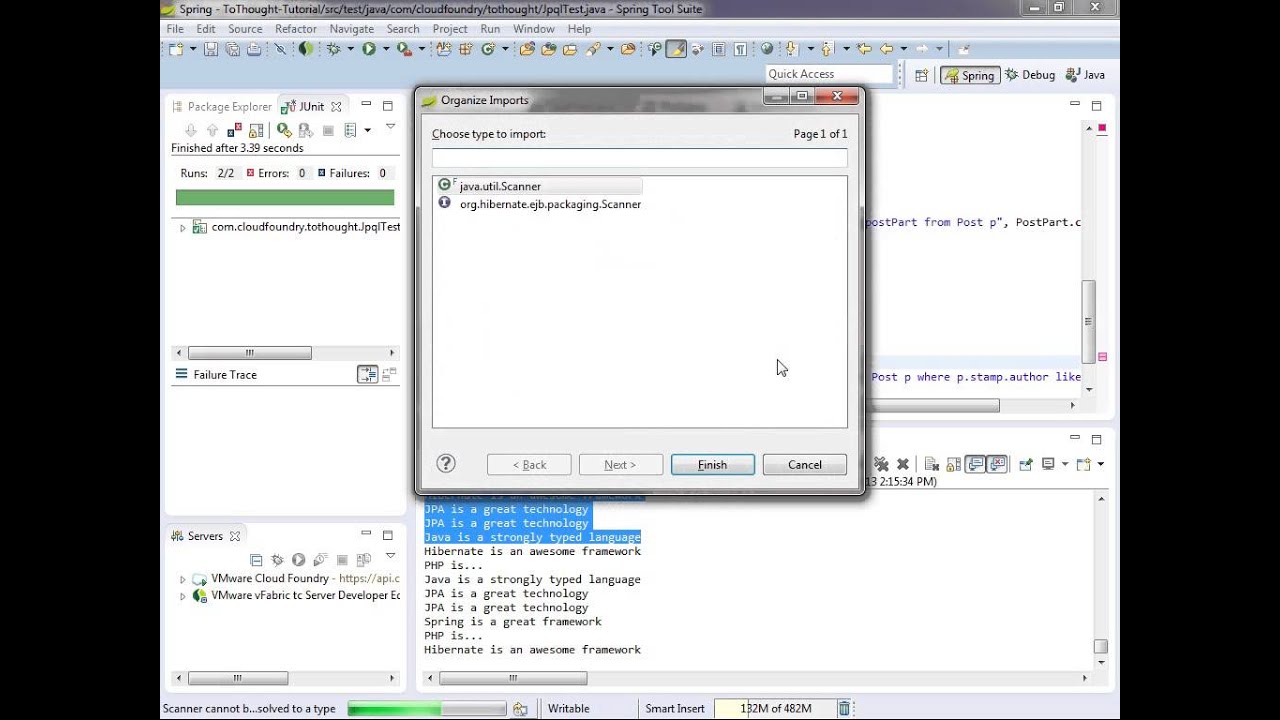The height and width of the screenshot is (720, 1280).
Task: Open the File menu
Action: [175, 29]
